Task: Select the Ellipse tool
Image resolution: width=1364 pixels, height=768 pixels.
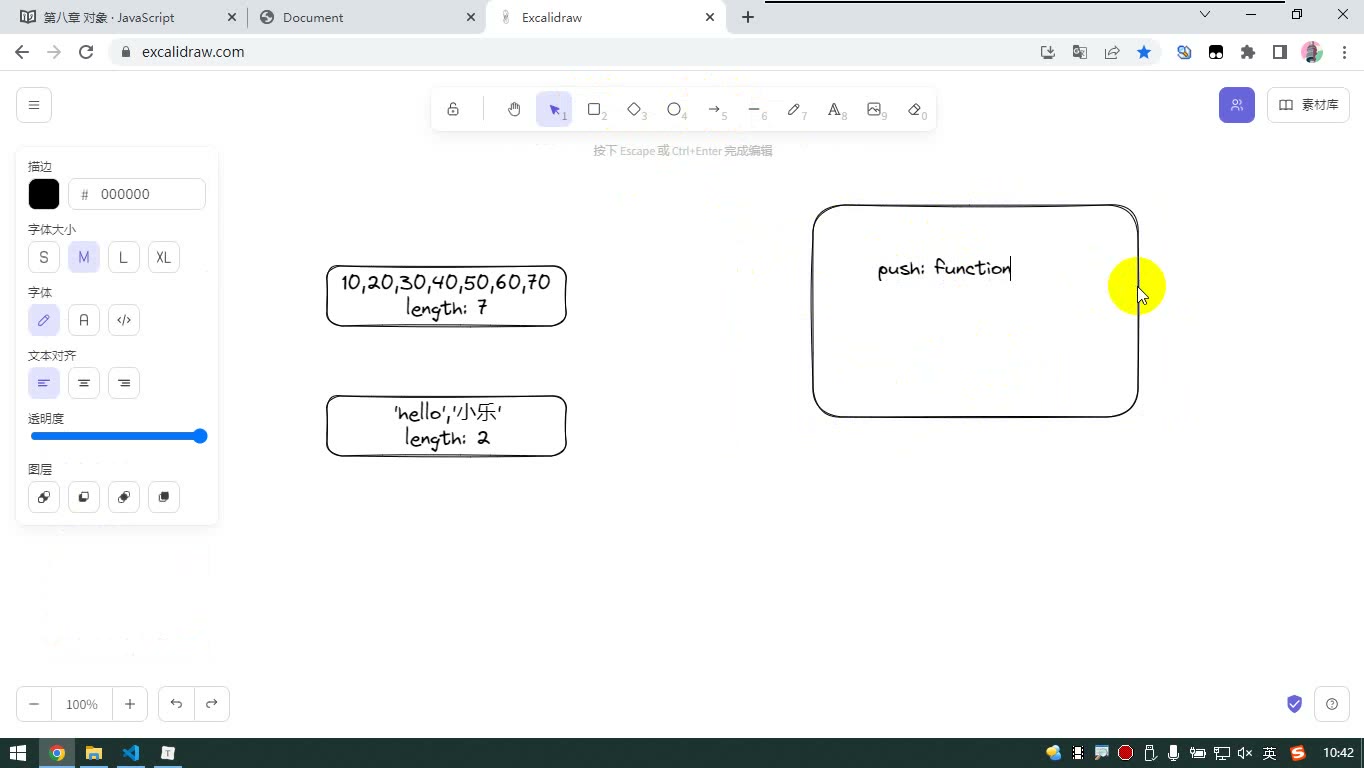Action: [x=674, y=109]
